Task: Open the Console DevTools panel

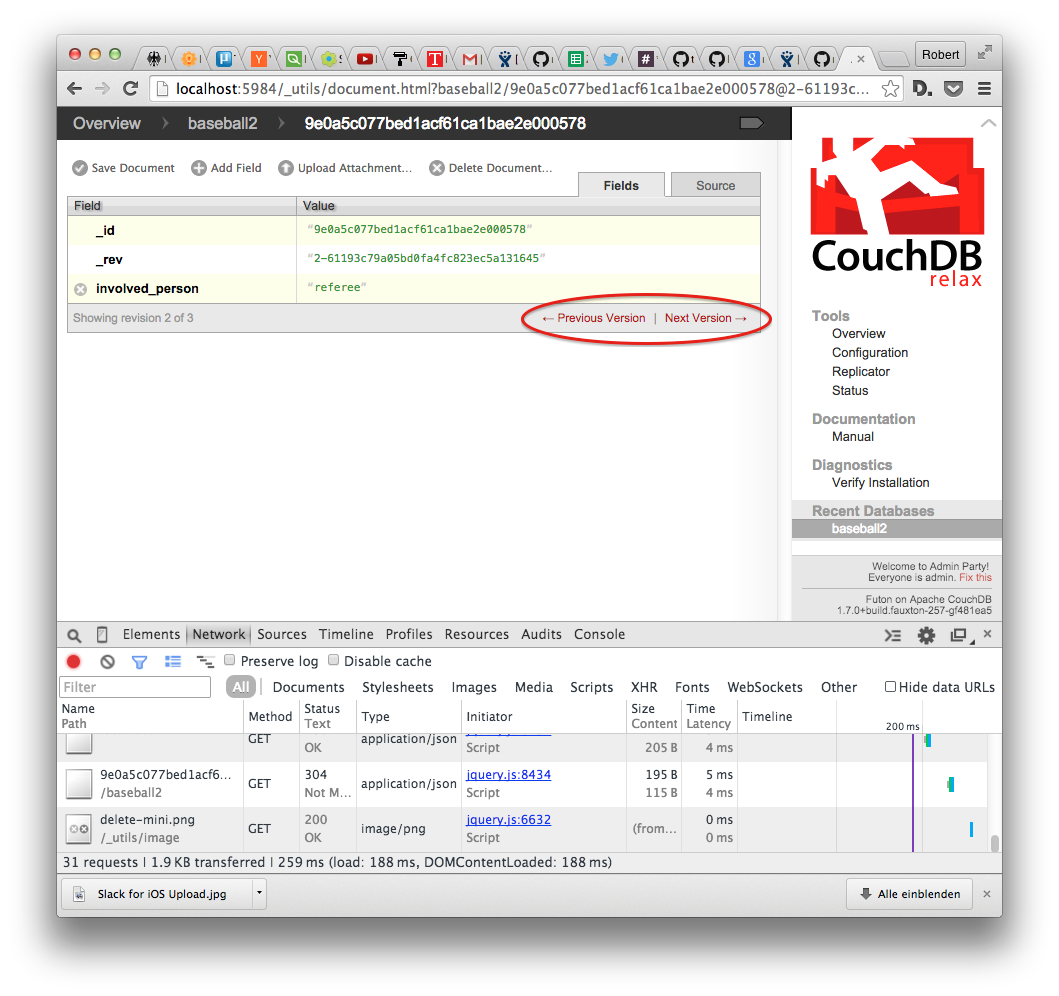Action: pyautogui.click(x=599, y=634)
